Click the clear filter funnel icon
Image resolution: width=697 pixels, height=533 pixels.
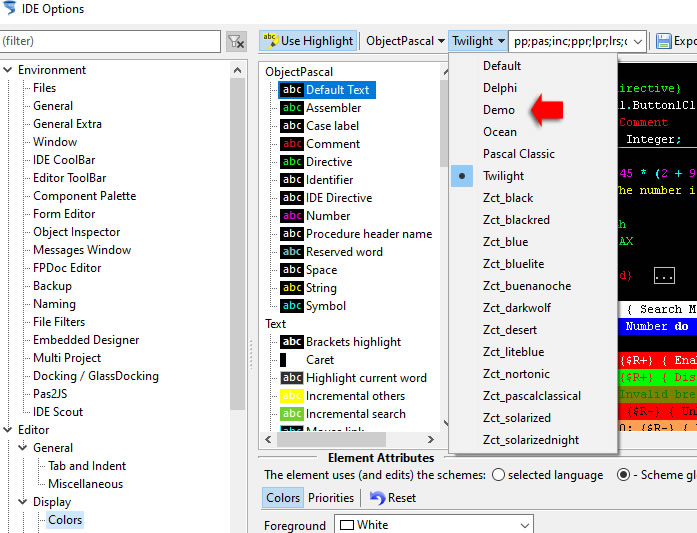coord(236,41)
